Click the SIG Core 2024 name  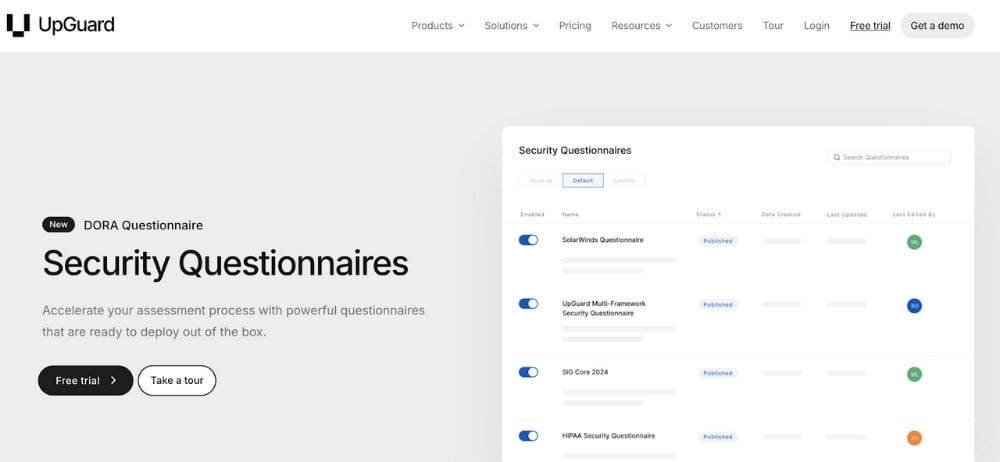[585, 372]
